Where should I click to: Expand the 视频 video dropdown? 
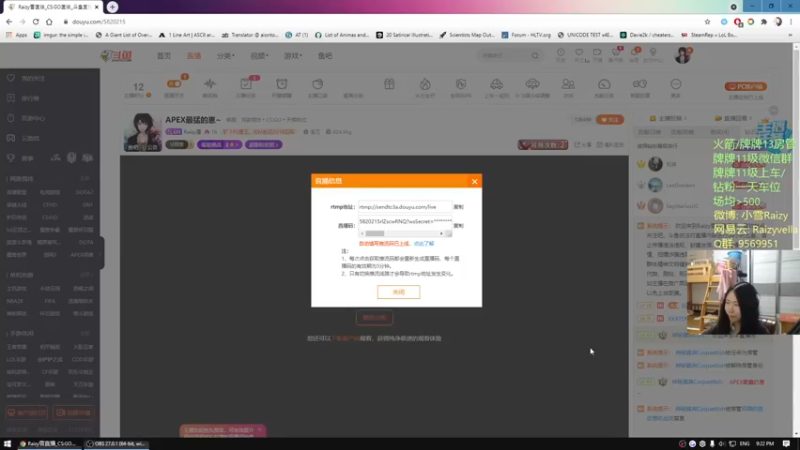click(x=259, y=56)
